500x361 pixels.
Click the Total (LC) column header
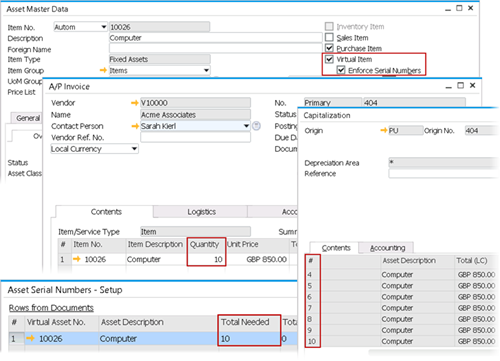click(x=476, y=260)
